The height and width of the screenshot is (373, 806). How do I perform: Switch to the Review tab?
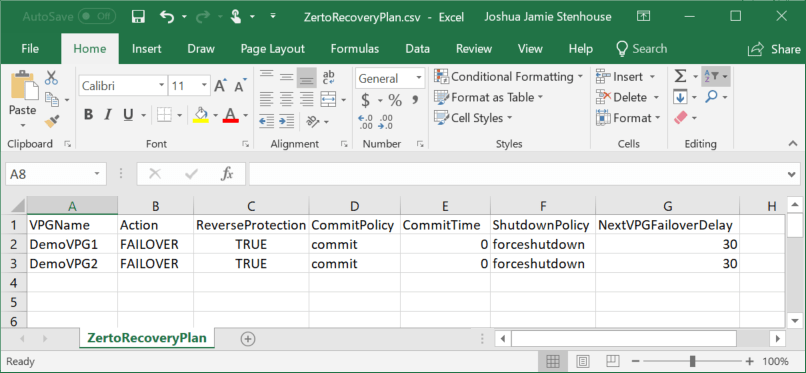[474, 49]
